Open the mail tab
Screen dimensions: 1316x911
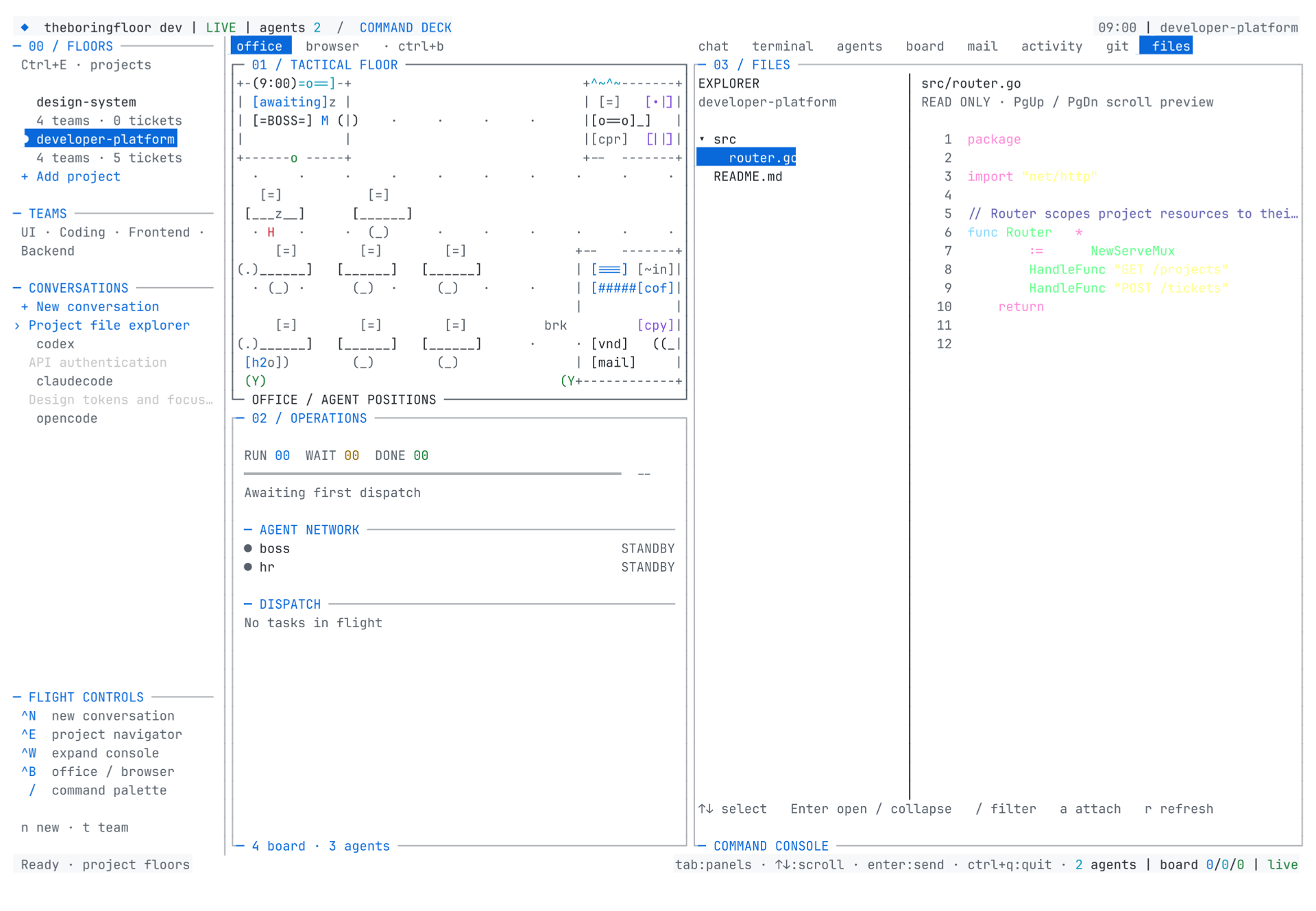click(982, 47)
